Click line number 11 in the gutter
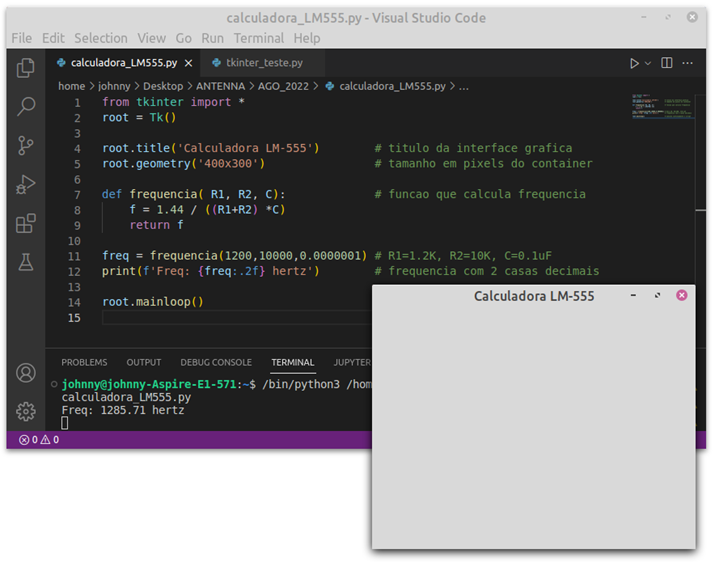Screen dimensions: 715x562 [74, 256]
